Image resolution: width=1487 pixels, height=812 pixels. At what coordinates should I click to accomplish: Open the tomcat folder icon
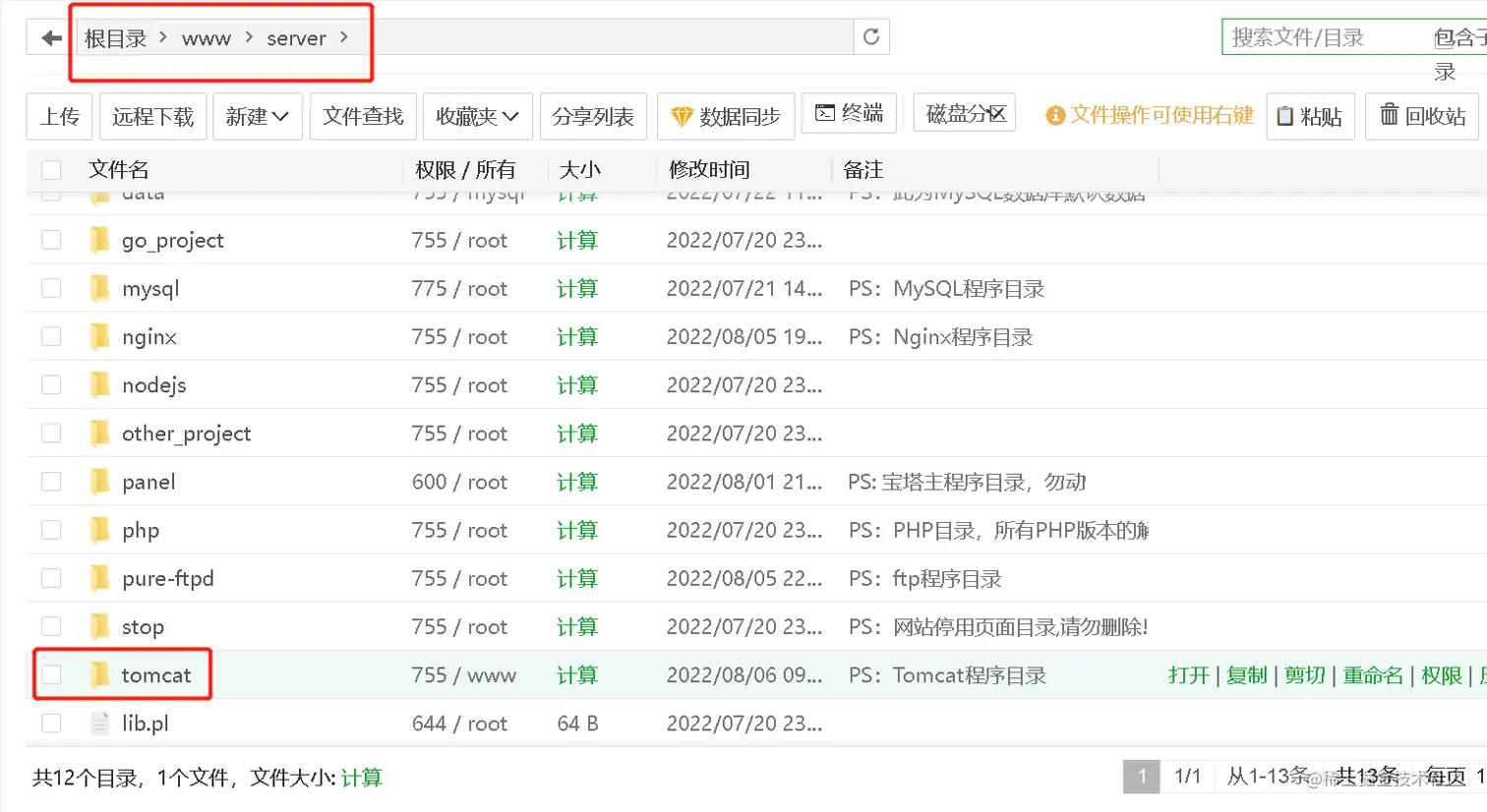coord(100,674)
